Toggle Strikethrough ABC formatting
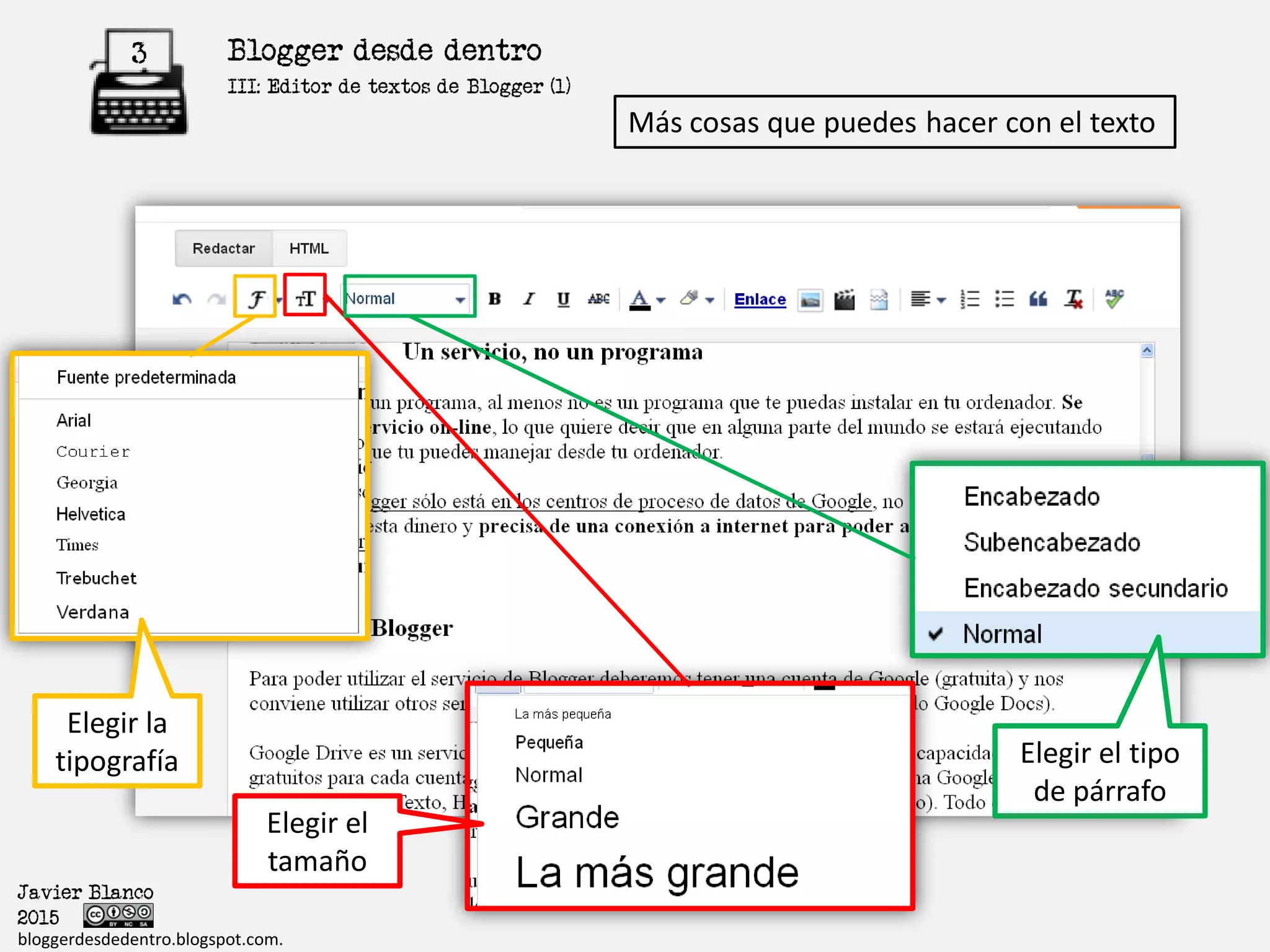Screen dimensions: 1270x952 [x=598, y=299]
